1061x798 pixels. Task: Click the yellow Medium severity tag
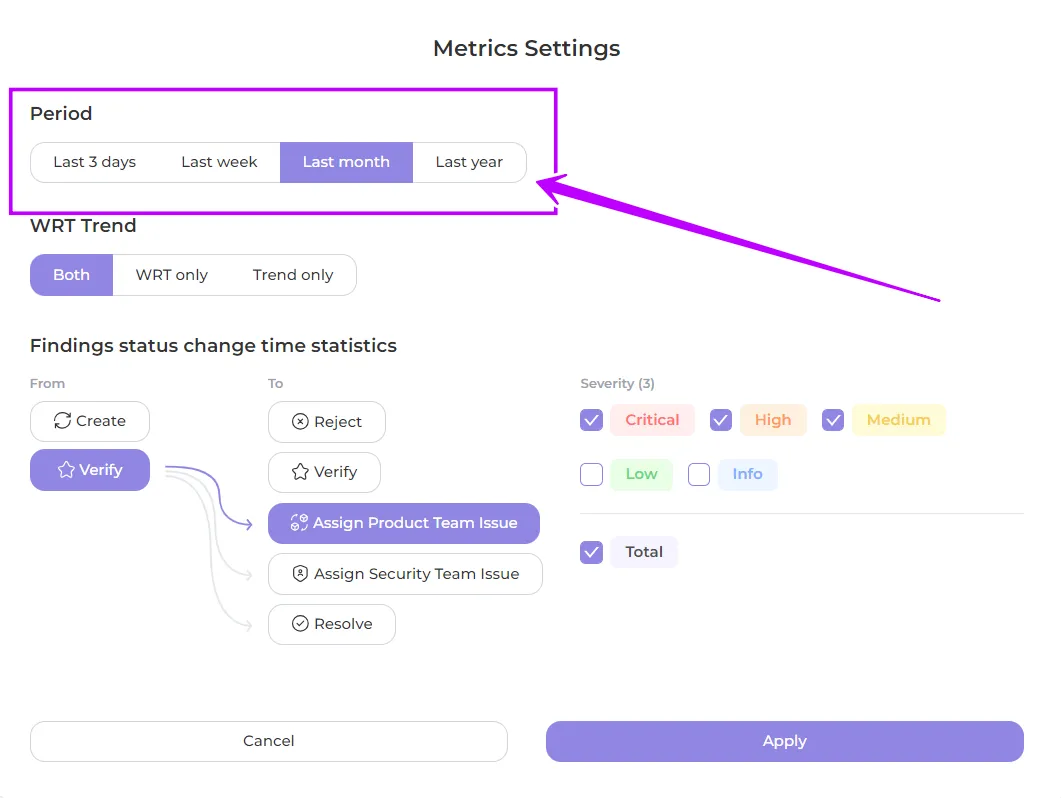[x=898, y=420]
